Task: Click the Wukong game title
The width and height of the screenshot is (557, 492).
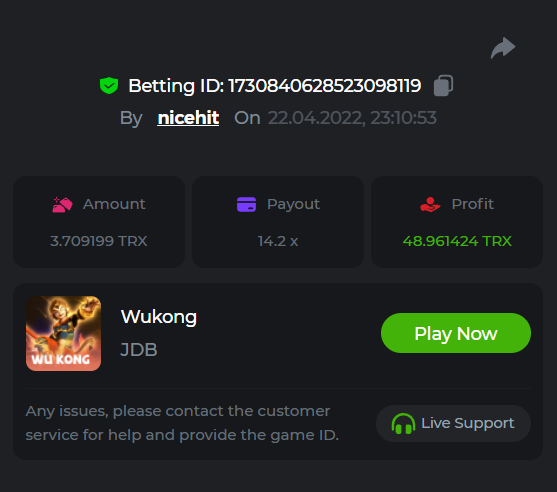Action: click(159, 317)
